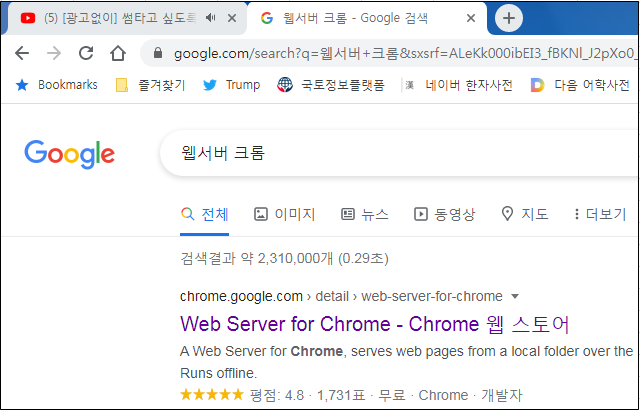
Task: Close the Google search tab
Action: click(471, 18)
